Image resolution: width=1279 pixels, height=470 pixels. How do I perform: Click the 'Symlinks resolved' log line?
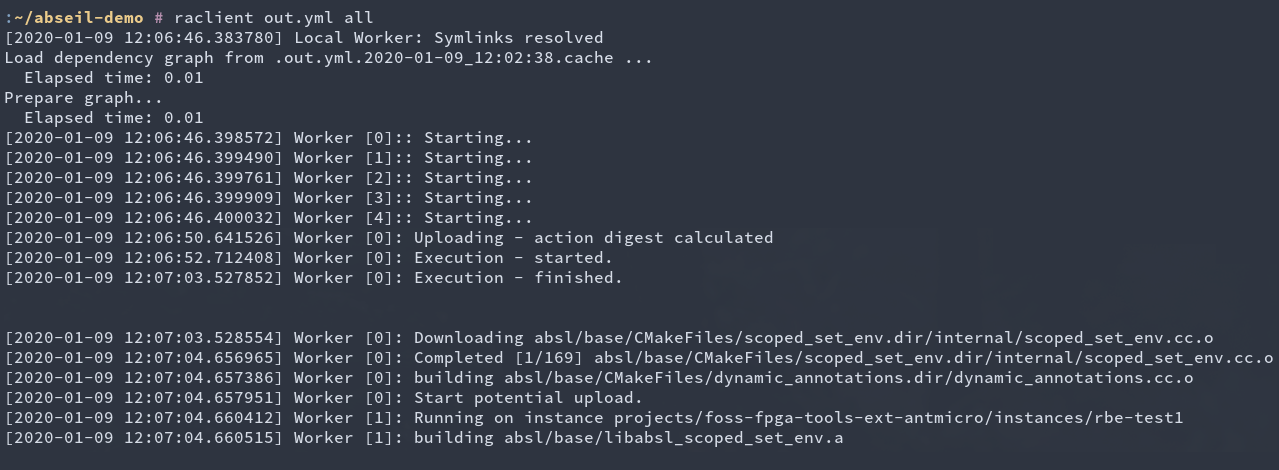click(x=304, y=38)
